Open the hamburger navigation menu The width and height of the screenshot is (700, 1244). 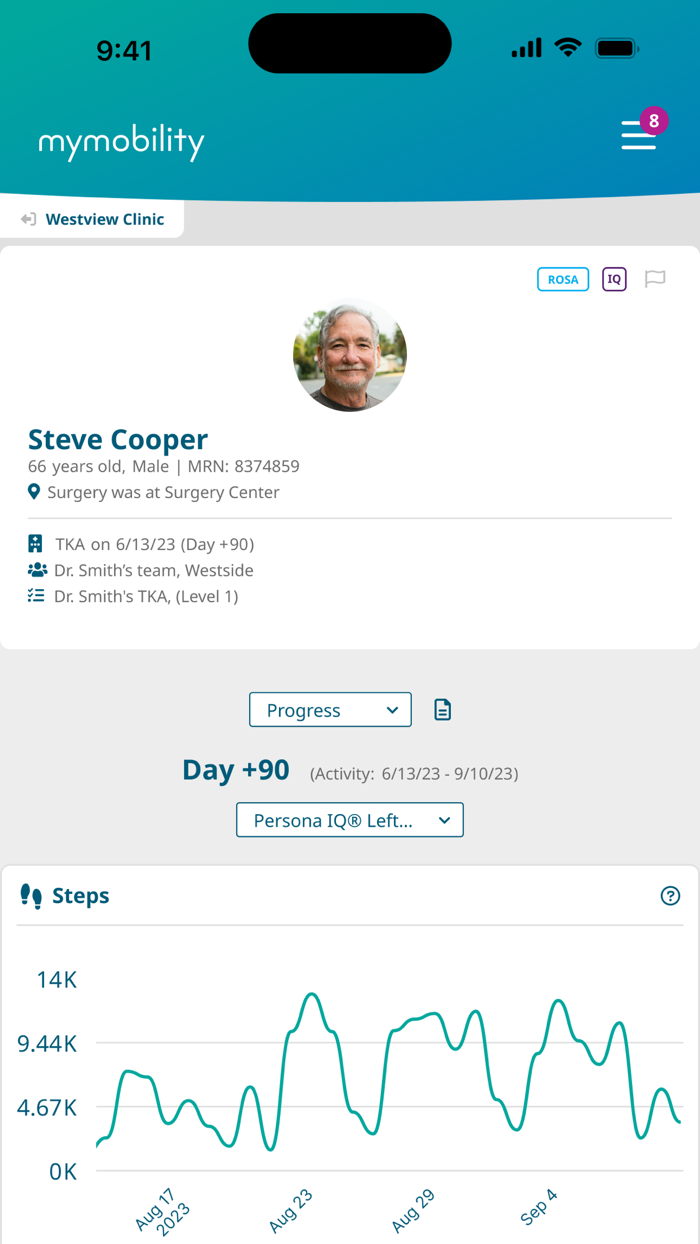(639, 135)
